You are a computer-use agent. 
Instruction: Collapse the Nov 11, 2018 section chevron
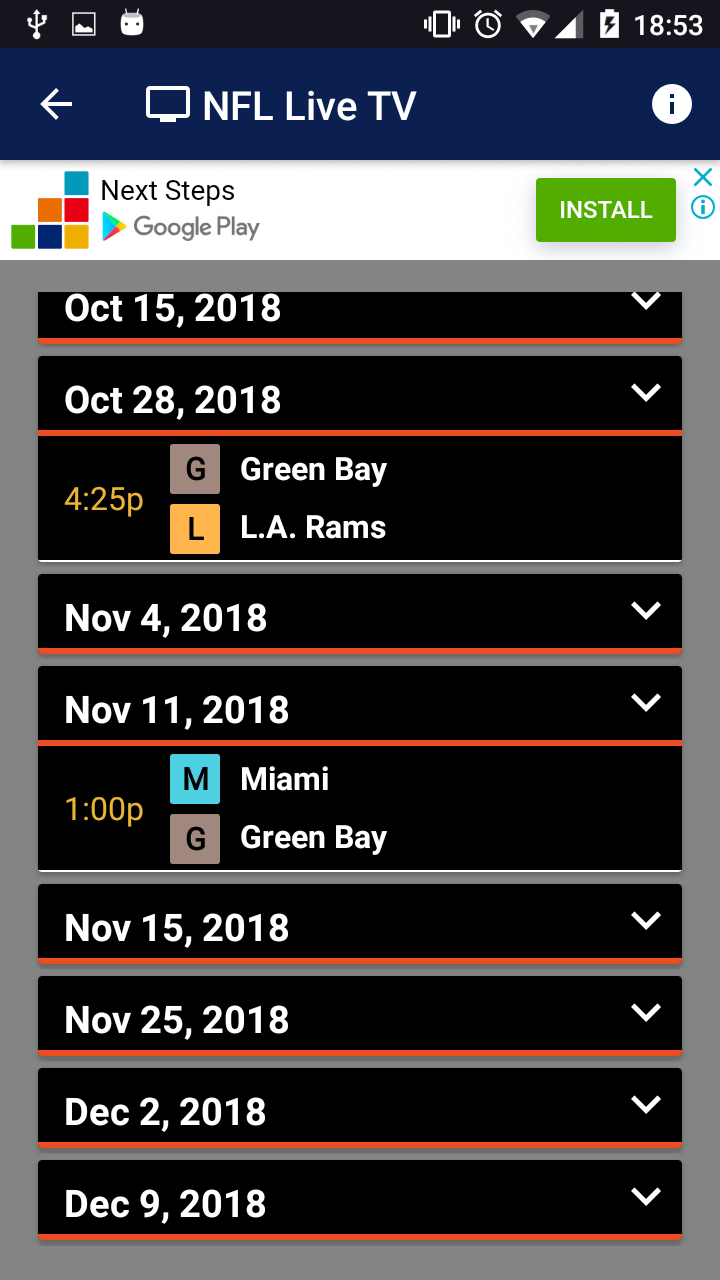[646, 703]
